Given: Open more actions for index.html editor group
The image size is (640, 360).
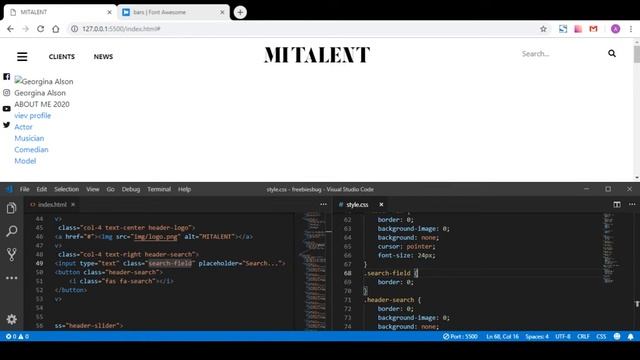Looking at the screenshot, I should (324, 204).
